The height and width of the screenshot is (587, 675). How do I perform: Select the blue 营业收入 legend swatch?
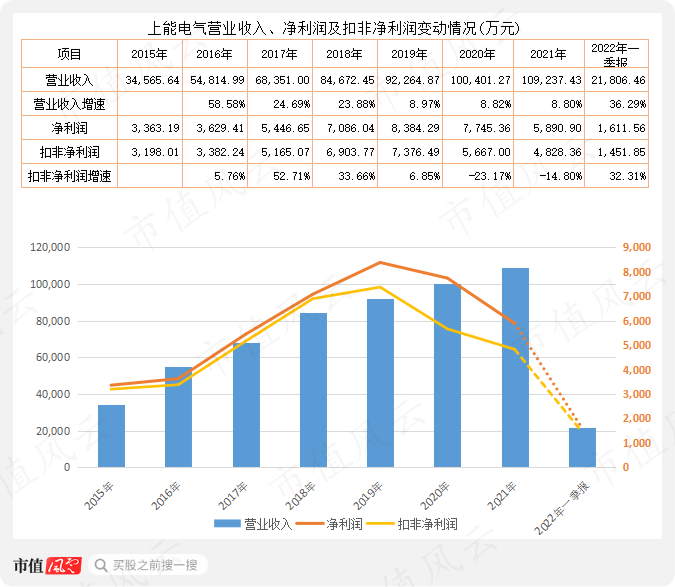227,524
